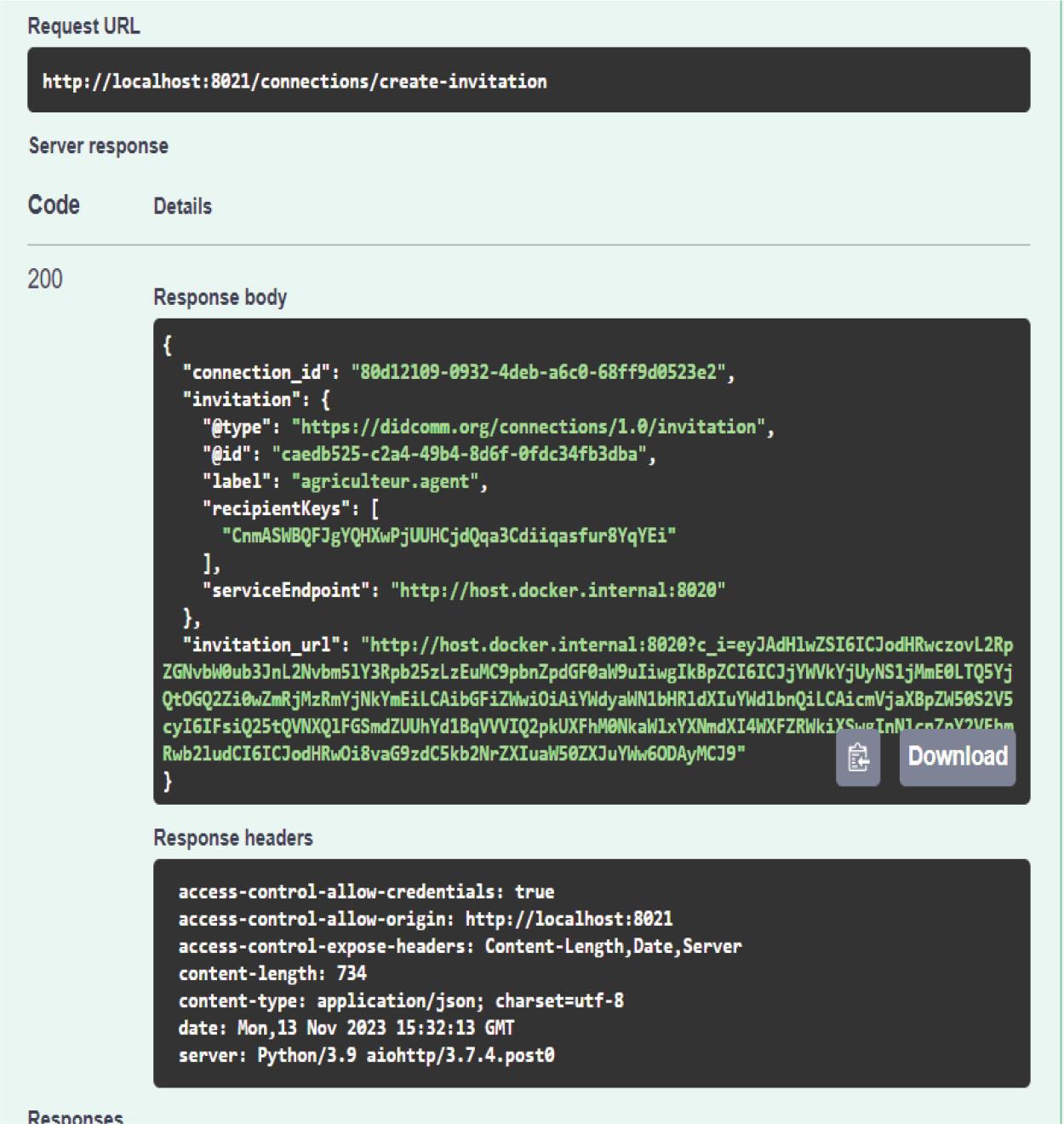Click the date header line
The width and height of the screenshot is (1064, 1124).
[346, 1028]
